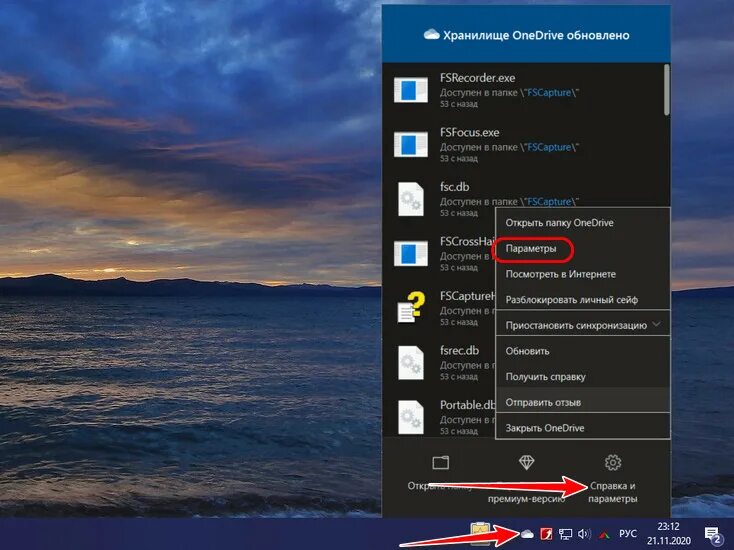Image resolution: width=734 pixels, height=550 pixels.
Task: Select 'Параметры' in the context menu
Action: click(x=583, y=249)
